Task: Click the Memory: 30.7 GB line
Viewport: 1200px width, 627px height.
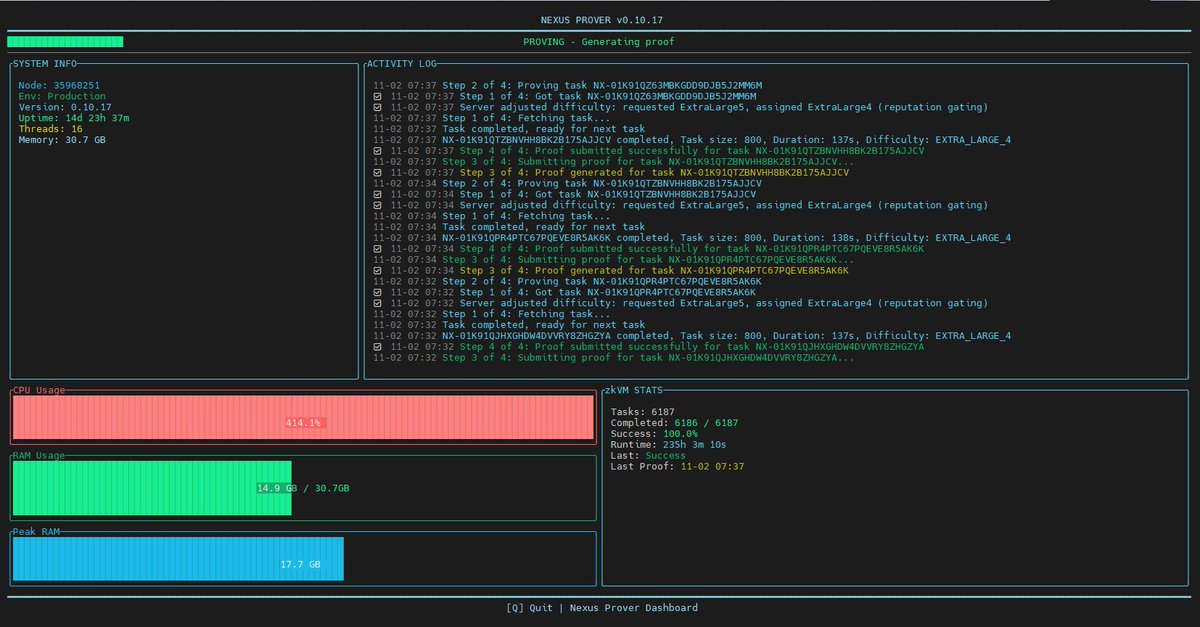Action: point(62,140)
